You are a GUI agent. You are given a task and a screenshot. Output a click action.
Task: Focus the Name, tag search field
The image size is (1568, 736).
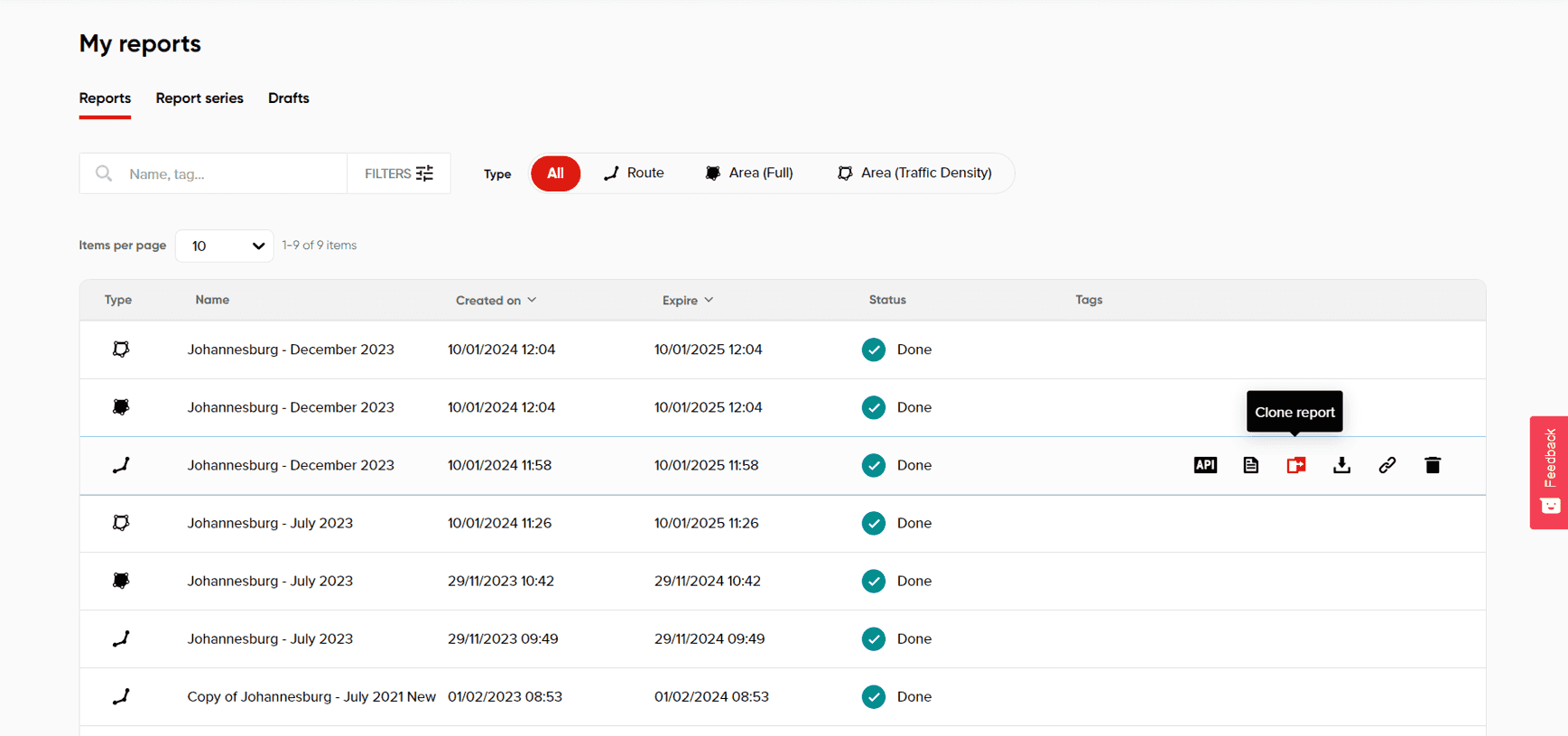230,173
